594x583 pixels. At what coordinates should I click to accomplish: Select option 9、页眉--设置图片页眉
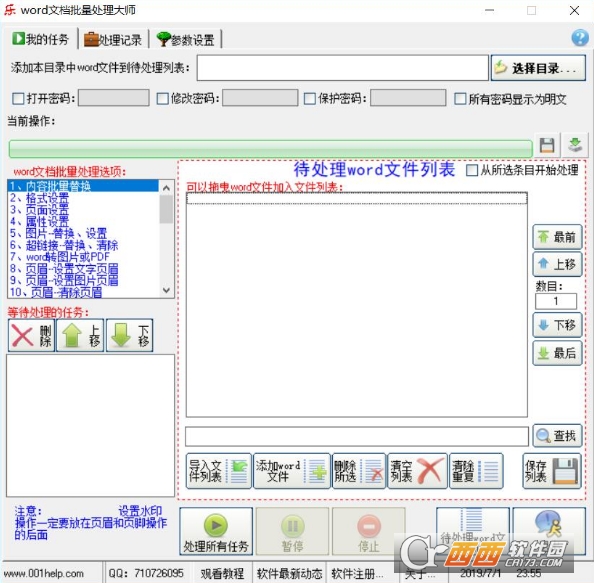click(83, 280)
